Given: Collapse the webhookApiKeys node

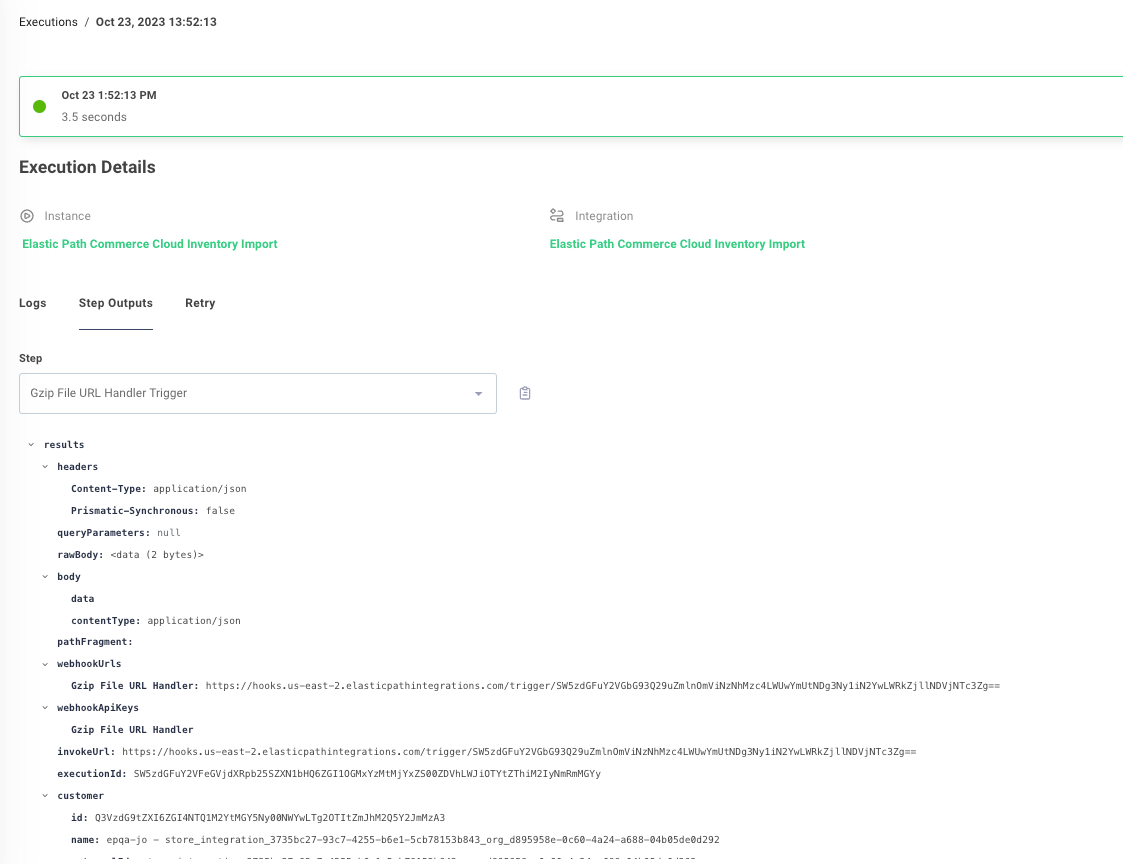Looking at the screenshot, I should click(45, 708).
